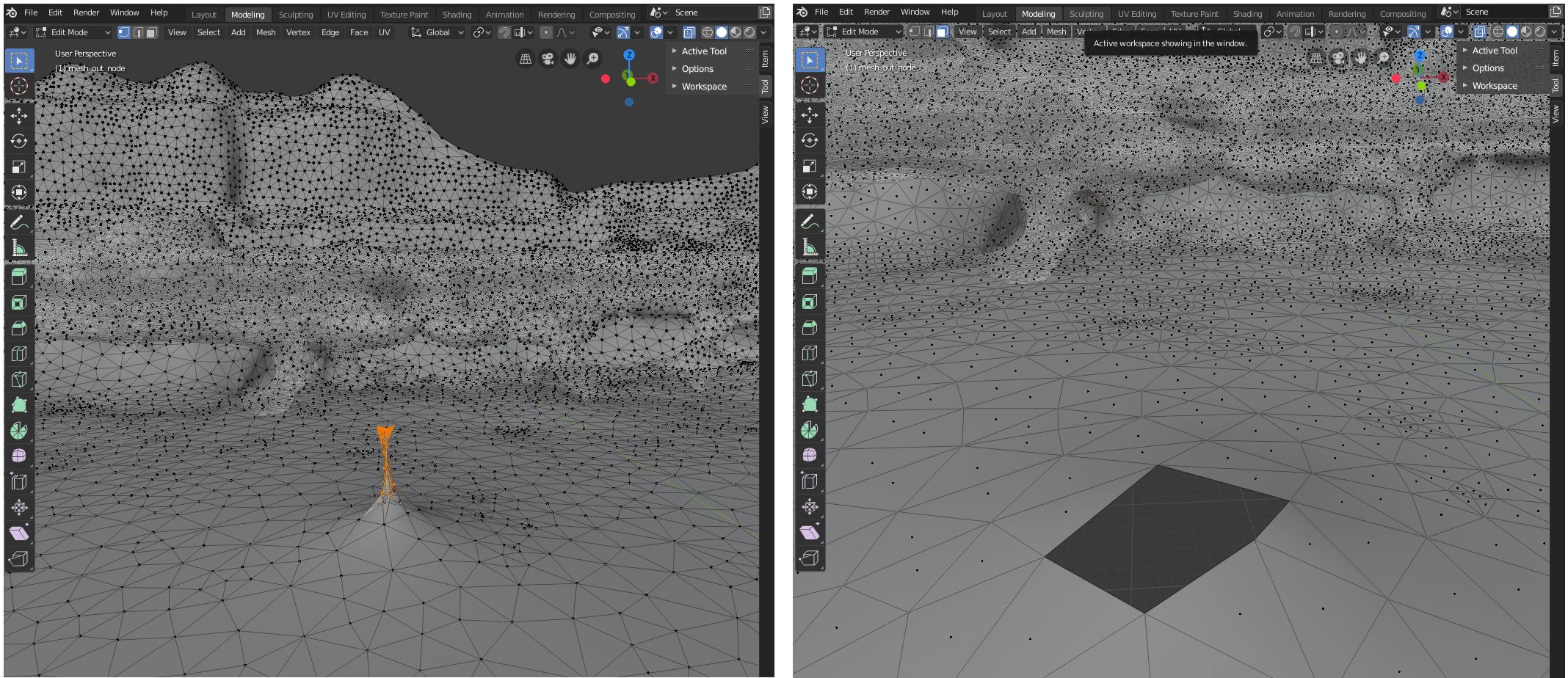Select the Cursor tool in left window
Image resolution: width=1568 pixels, height=678 pixels.
[x=19, y=86]
